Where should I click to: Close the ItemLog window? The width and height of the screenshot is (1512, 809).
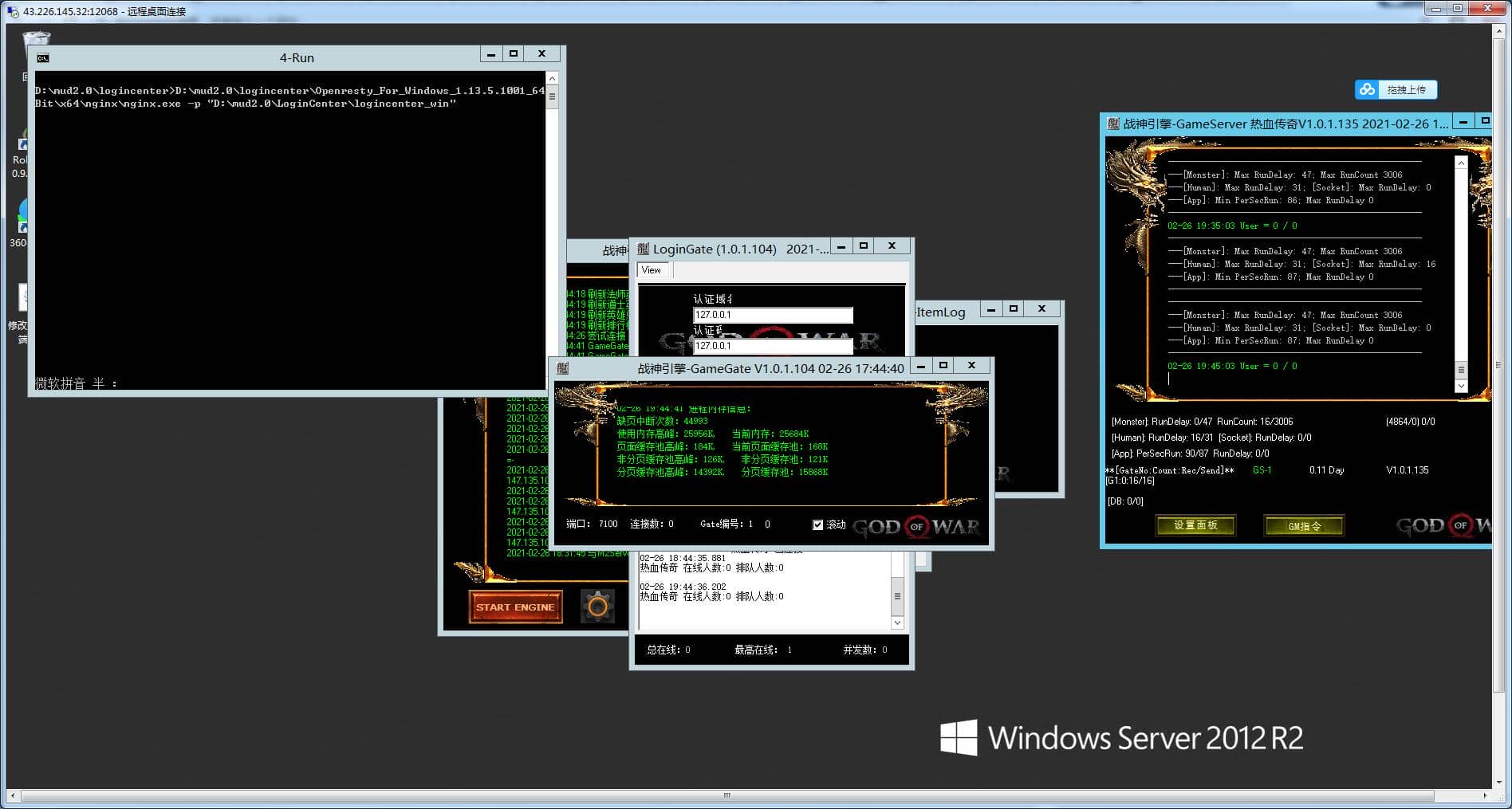[1041, 309]
